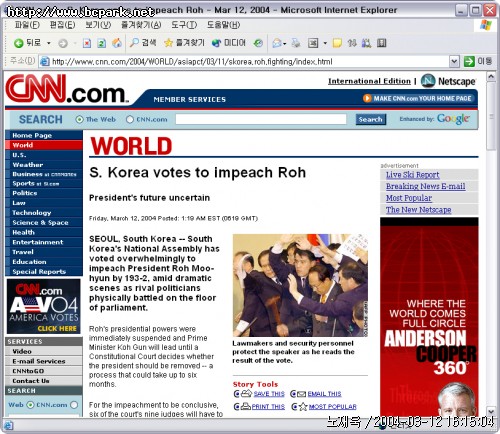500x434 pixels.
Task: Open The New Netscape link
Action: point(419,210)
